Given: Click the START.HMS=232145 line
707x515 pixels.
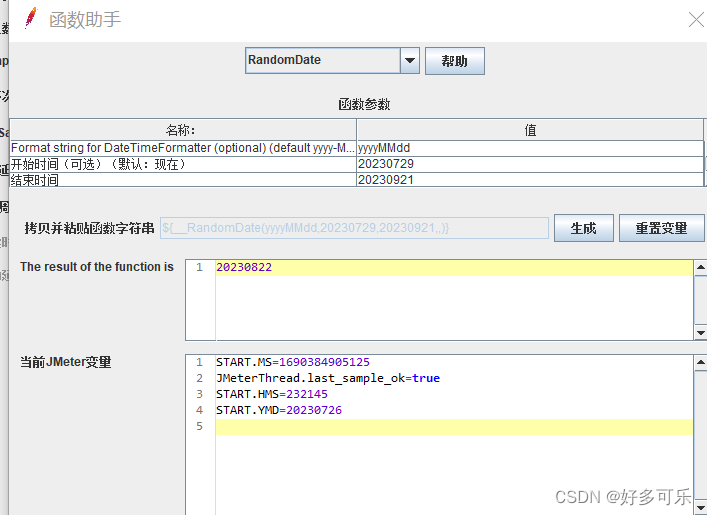Looking at the screenshot, I should pos(272,394).
